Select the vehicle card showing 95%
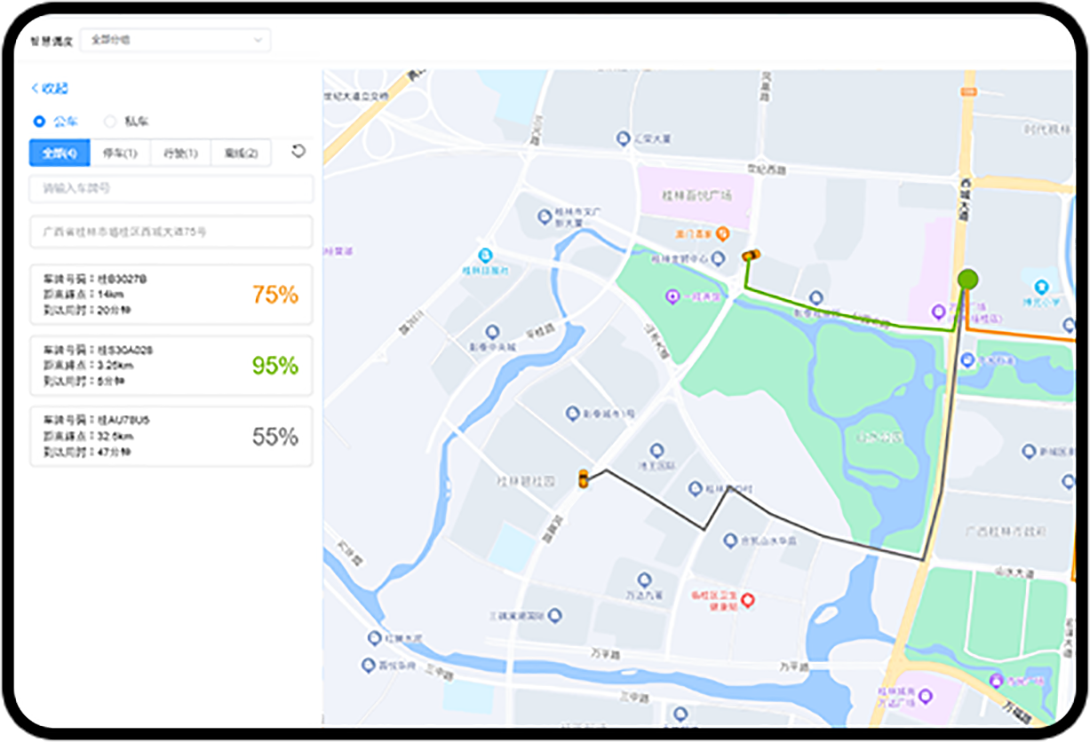 click(171, 365)
